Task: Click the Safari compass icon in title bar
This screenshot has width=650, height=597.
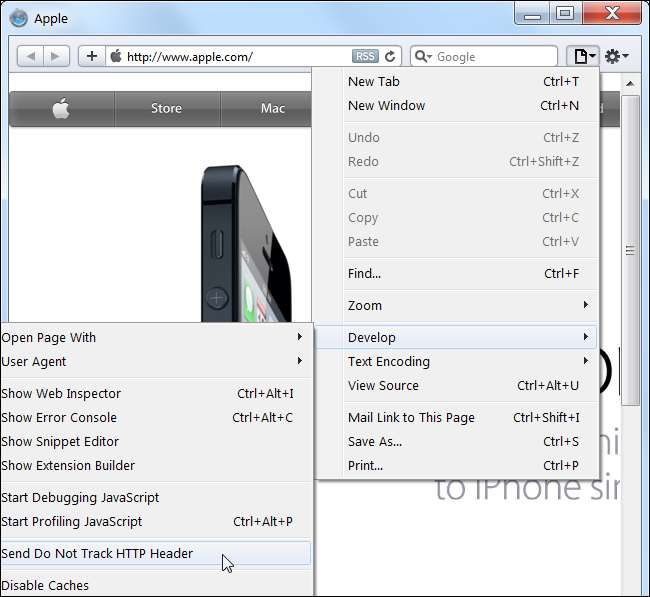Action: point(19,18)
